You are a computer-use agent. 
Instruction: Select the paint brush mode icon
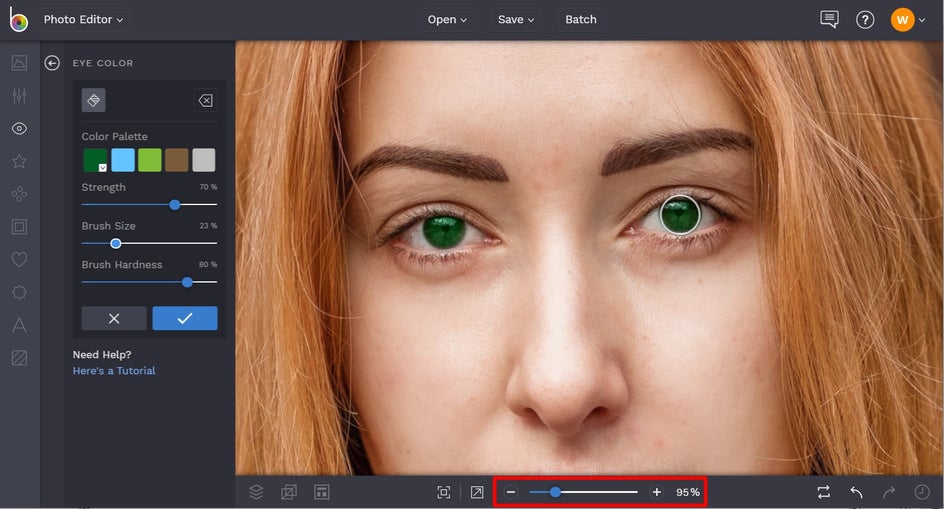point(93,100)
